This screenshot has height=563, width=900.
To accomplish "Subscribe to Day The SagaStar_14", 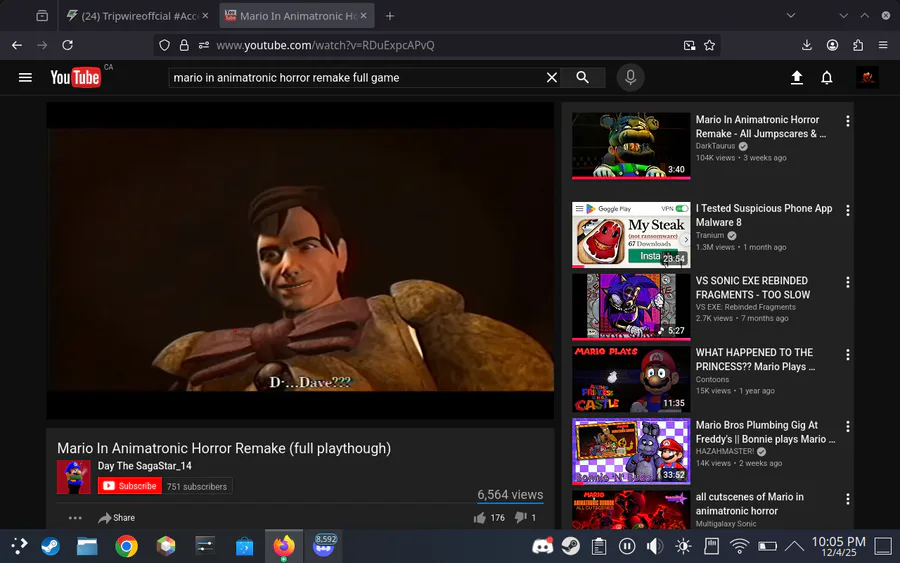I will click(x=130, y=486).
